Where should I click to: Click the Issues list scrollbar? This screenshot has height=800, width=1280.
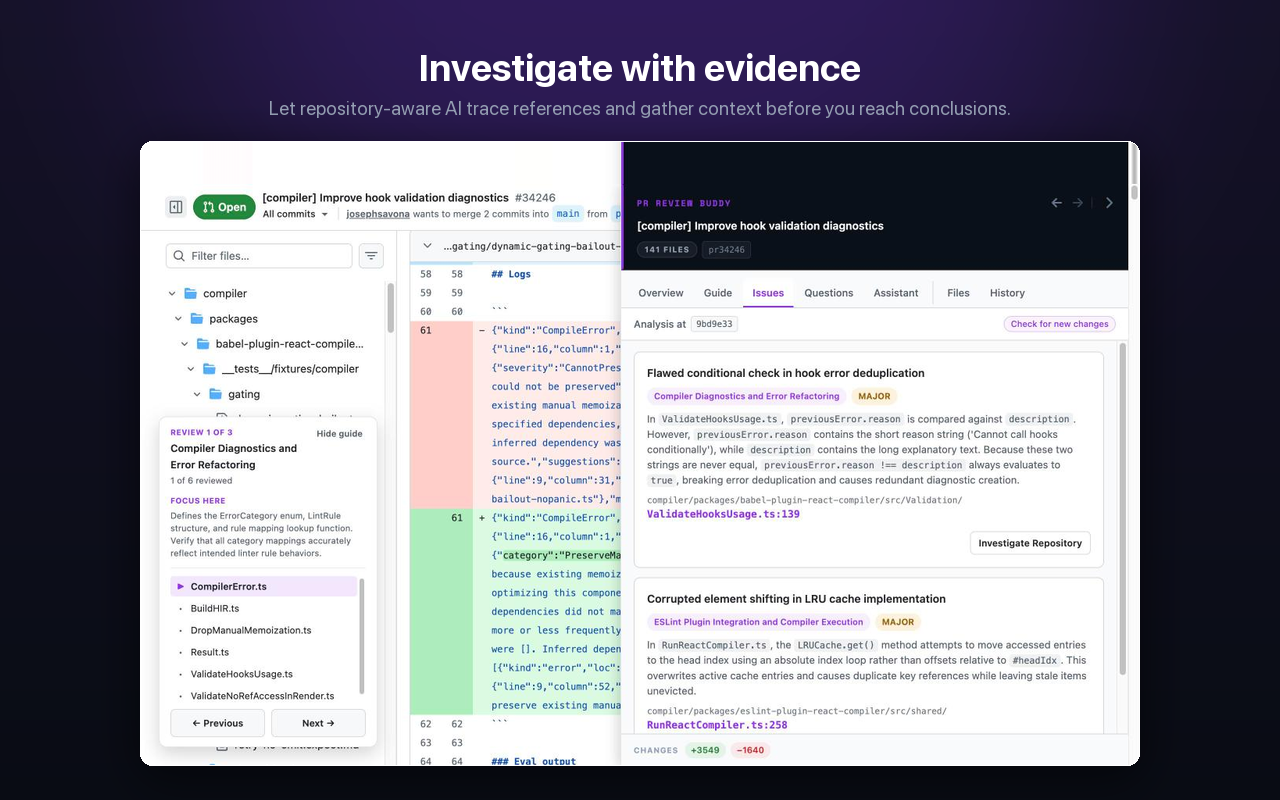(x=1121, y=510)
